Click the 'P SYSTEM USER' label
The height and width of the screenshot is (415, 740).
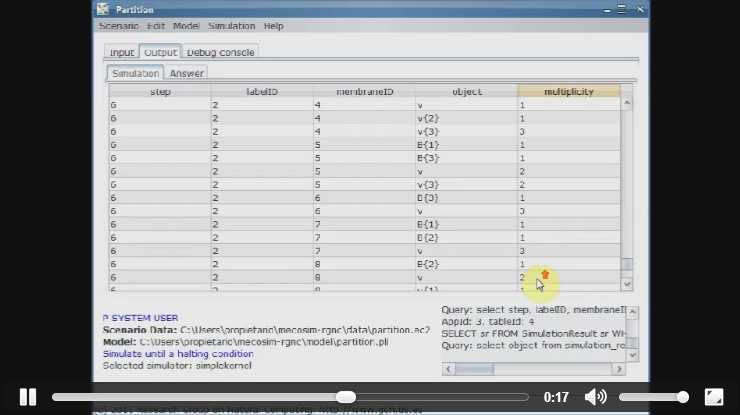pyautogui.click(x=140, y=318)
